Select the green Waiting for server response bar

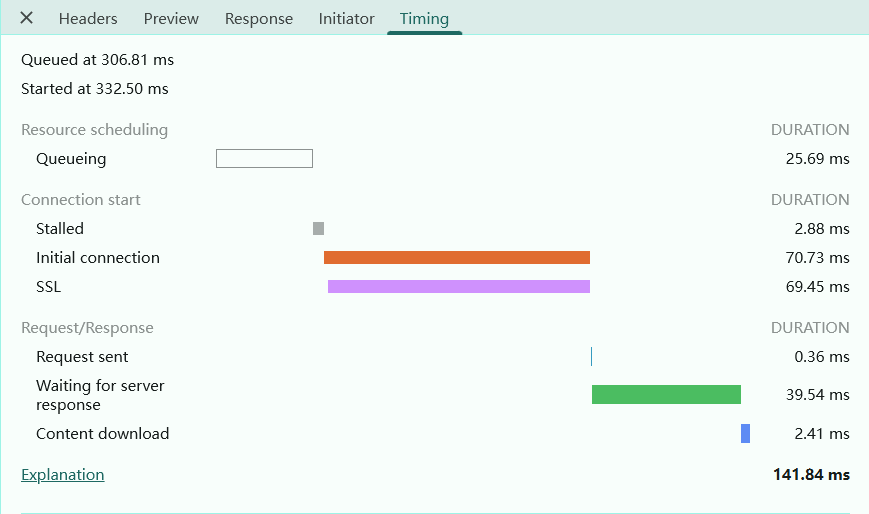[x=666, y=394]
